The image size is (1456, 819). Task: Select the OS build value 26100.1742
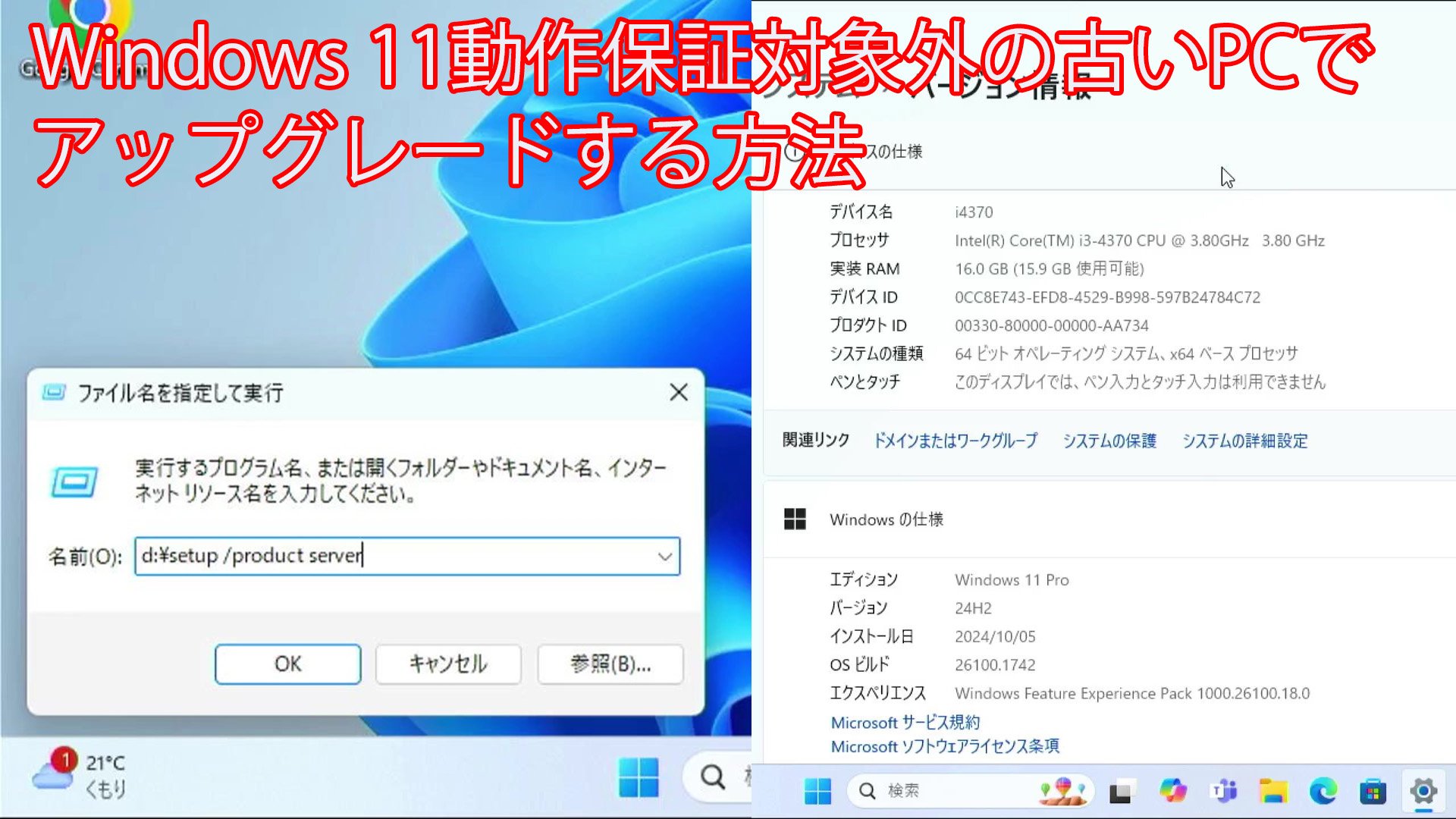995,665
